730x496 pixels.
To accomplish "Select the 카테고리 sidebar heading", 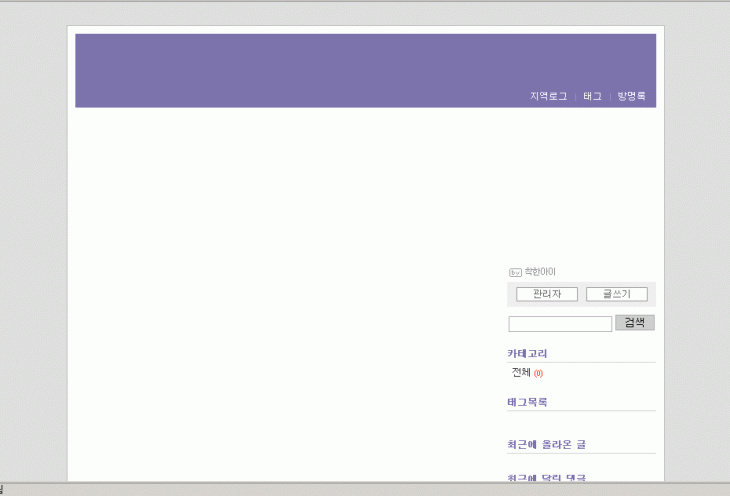I will click(527, 353).
